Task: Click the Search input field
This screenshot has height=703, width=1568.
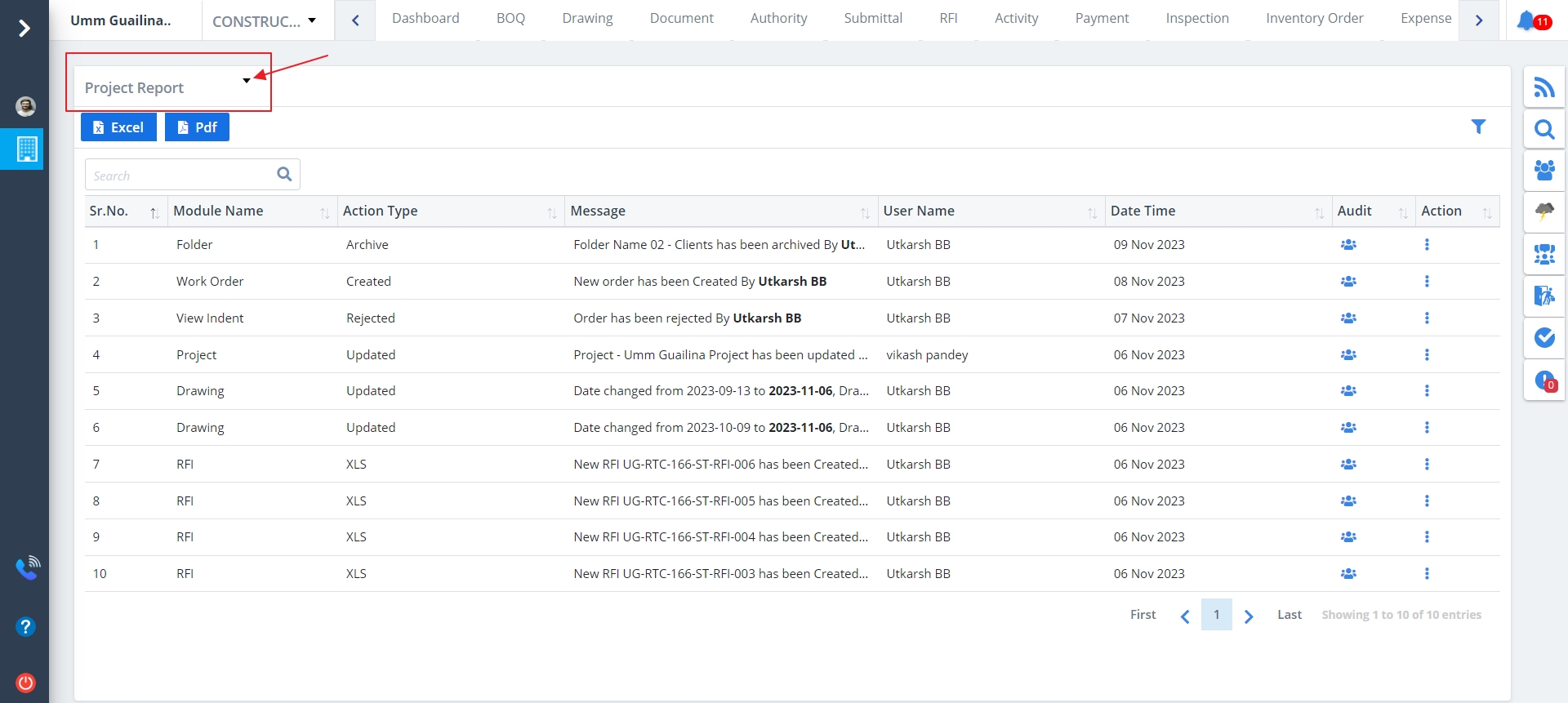Action: pos(181,176)
